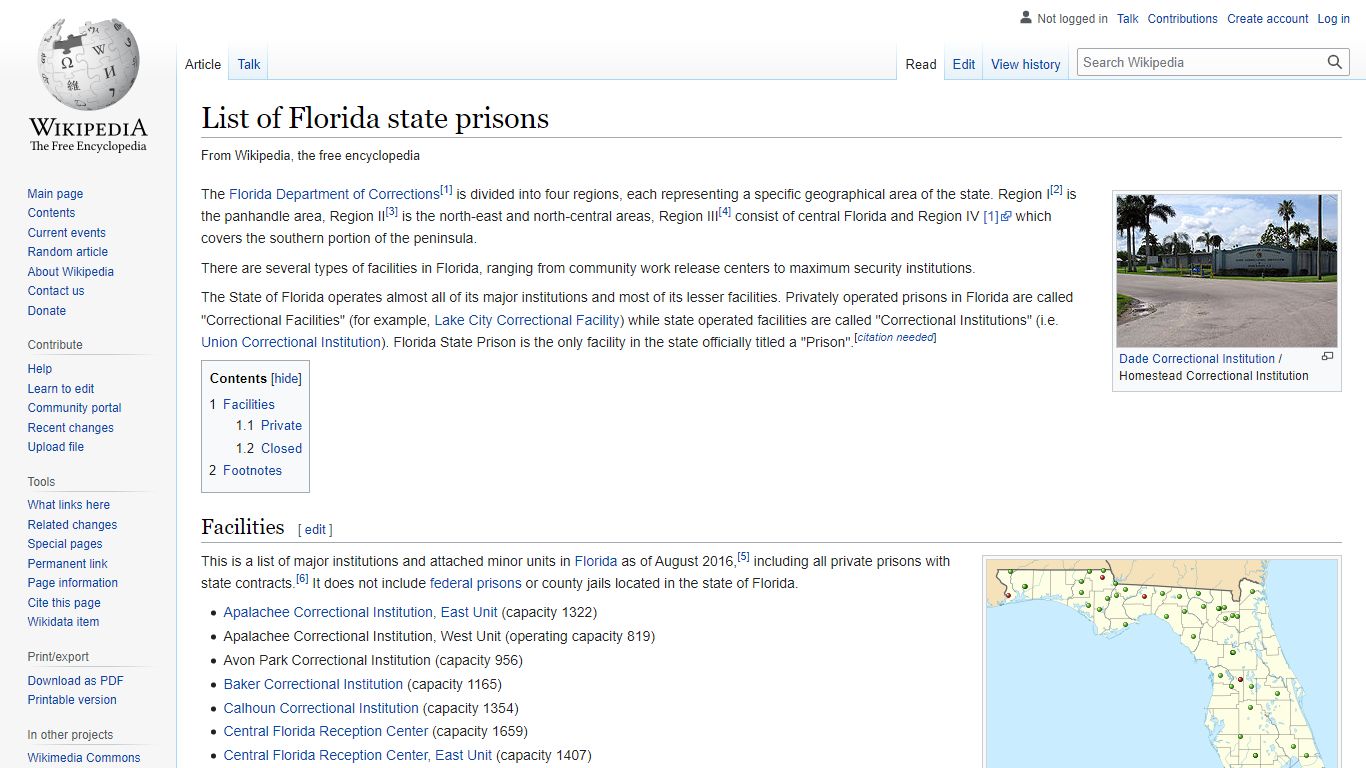Hide the Contents box
This screenshot has width=1366, height=768.
pos(287,379)
